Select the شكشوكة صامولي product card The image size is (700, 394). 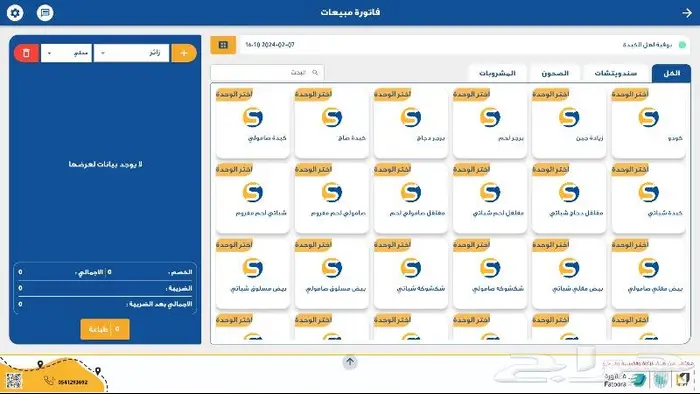pyautogui.click(x=490, y=273)
